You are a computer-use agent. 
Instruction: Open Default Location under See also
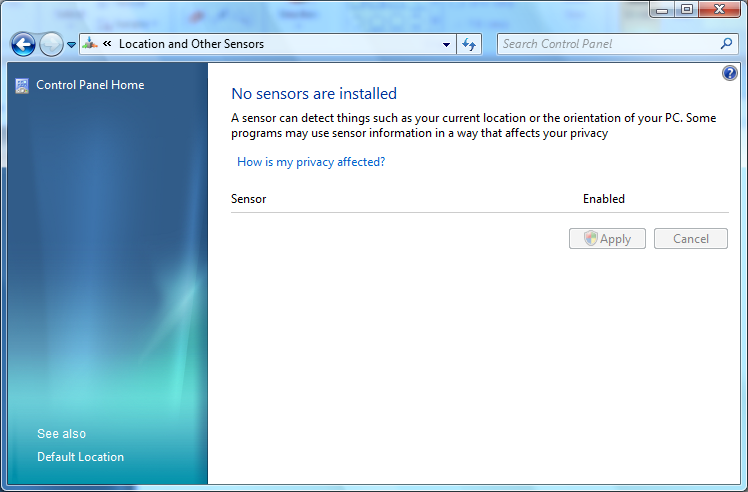[81, 457]
